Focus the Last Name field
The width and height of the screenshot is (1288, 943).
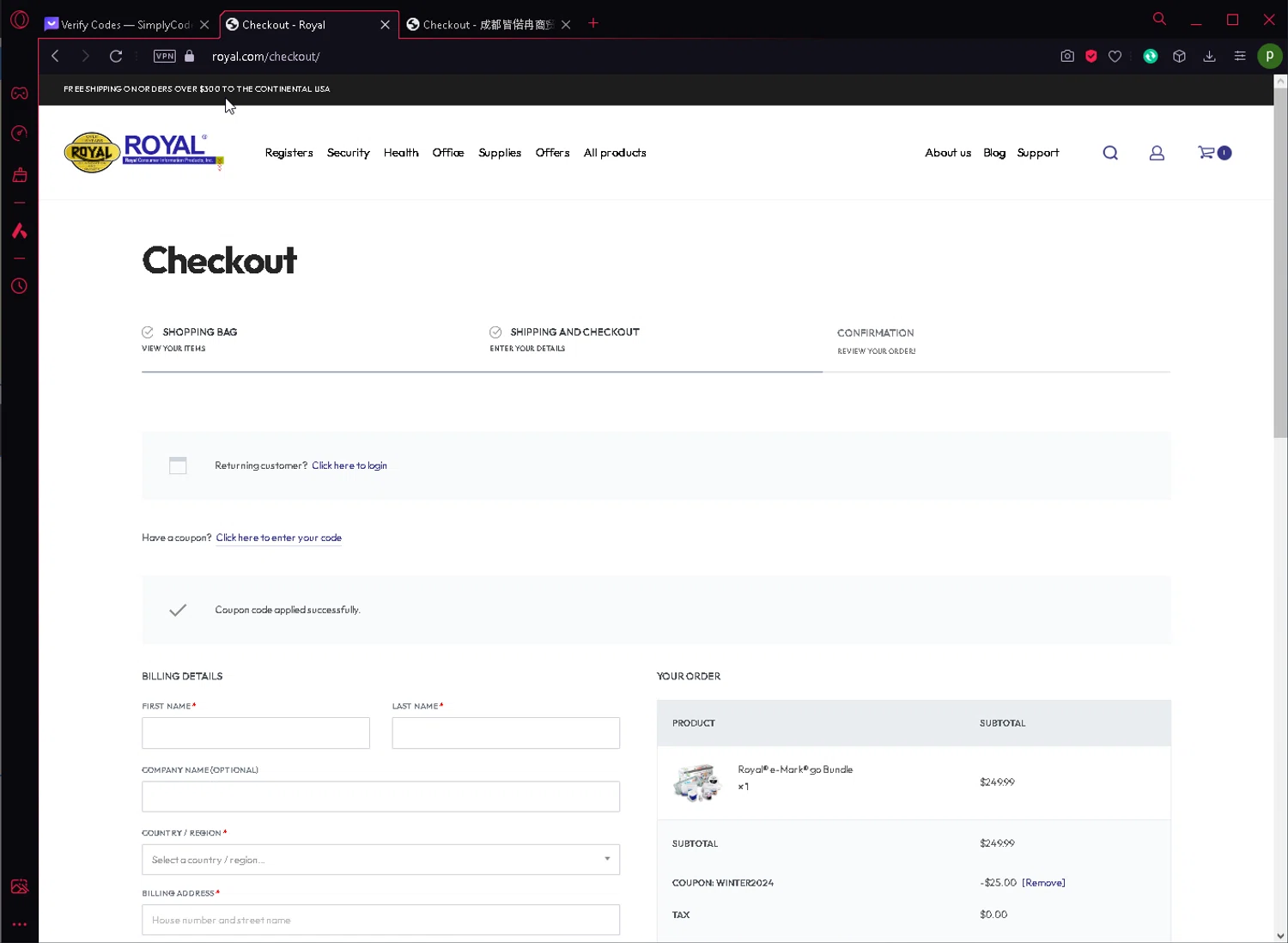click(506, 733)
